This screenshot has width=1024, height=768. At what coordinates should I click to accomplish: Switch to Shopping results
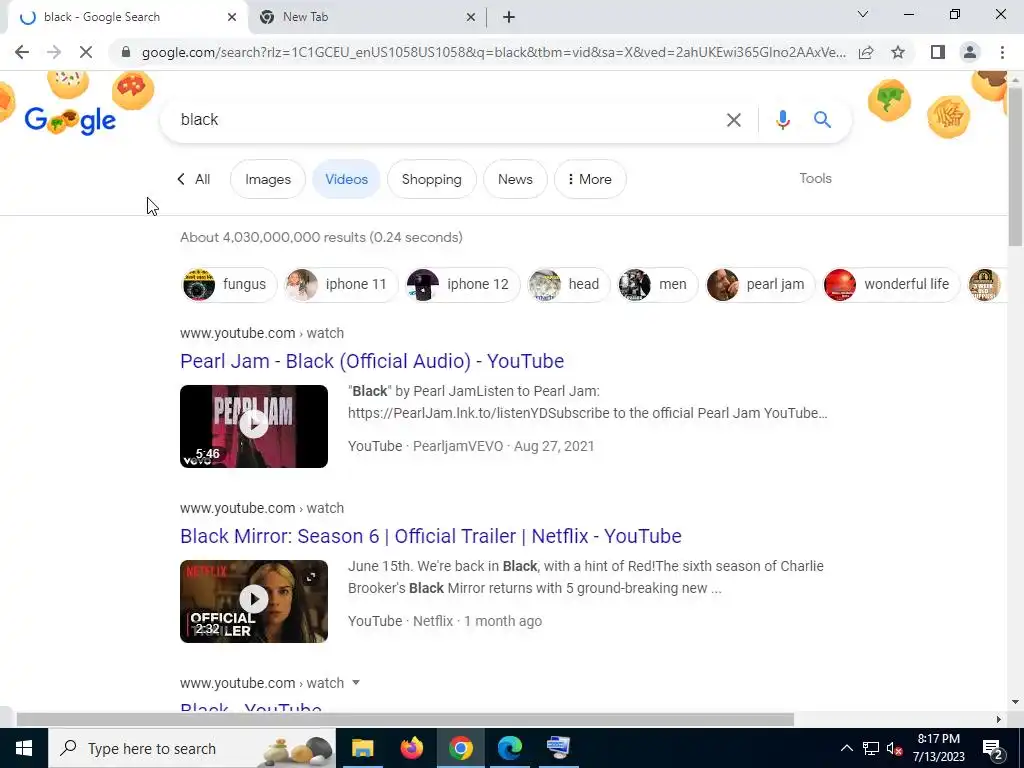432,179
